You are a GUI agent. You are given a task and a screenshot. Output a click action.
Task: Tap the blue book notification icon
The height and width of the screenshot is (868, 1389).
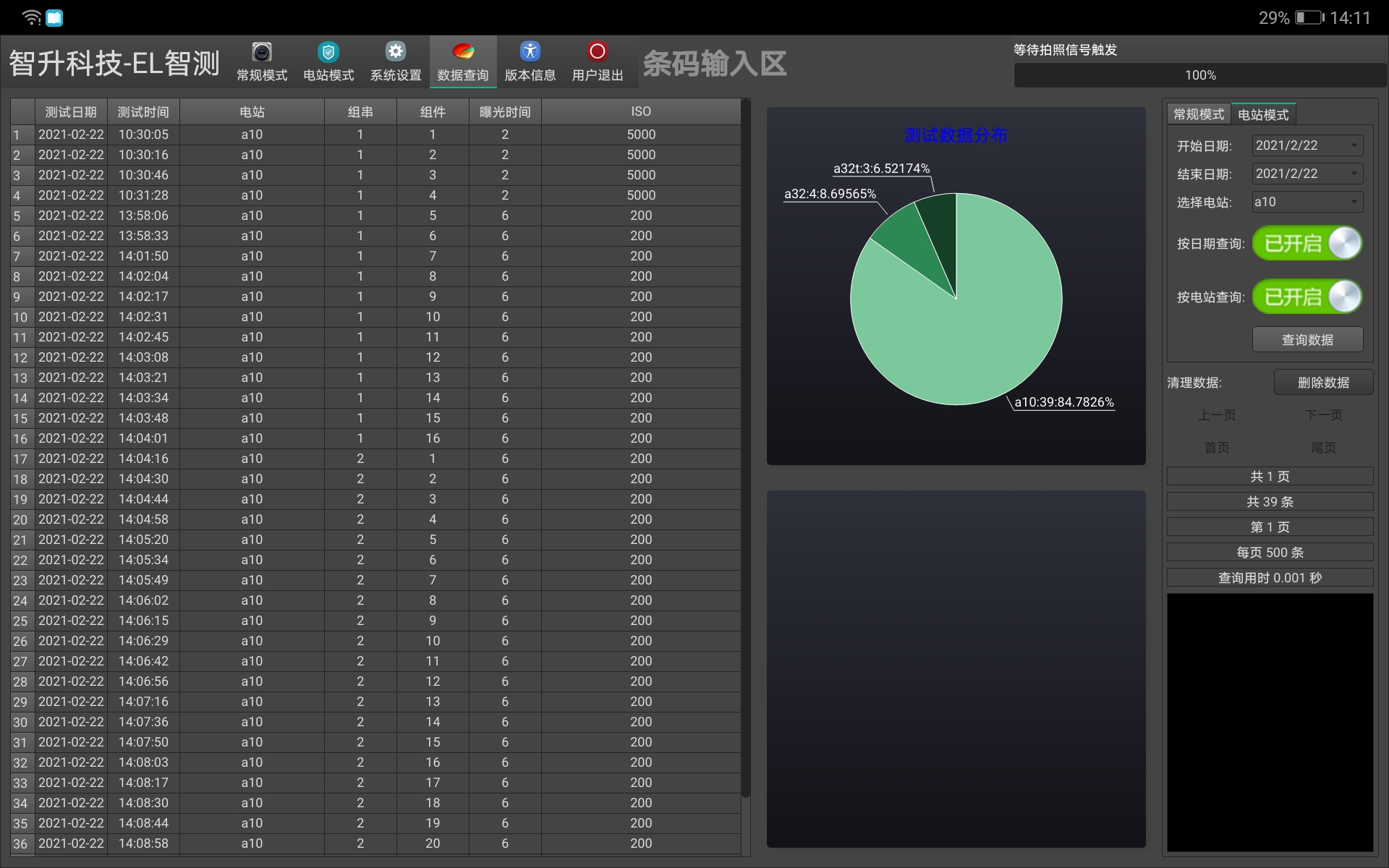55,18
